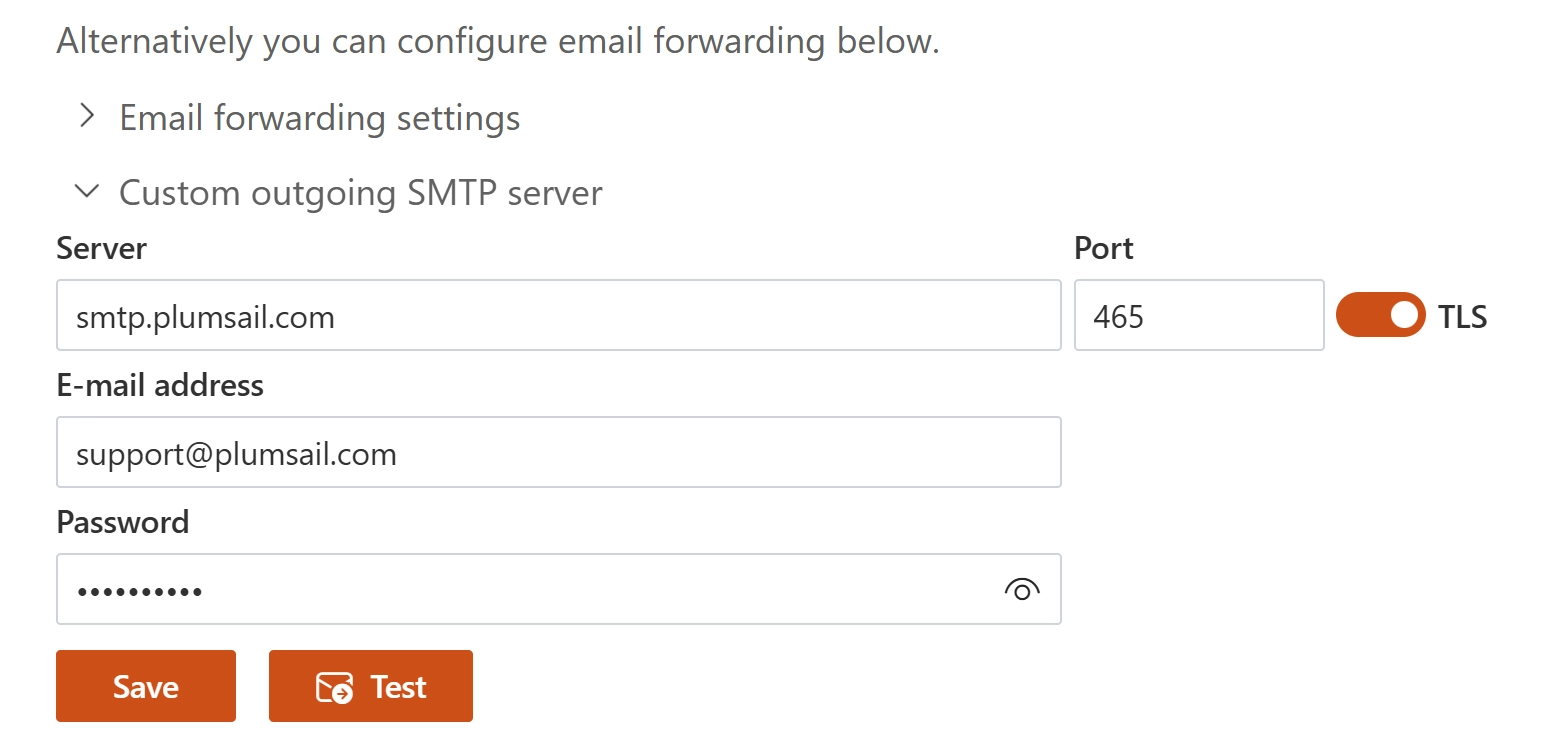Click the E-mail address label

(160, 385)
